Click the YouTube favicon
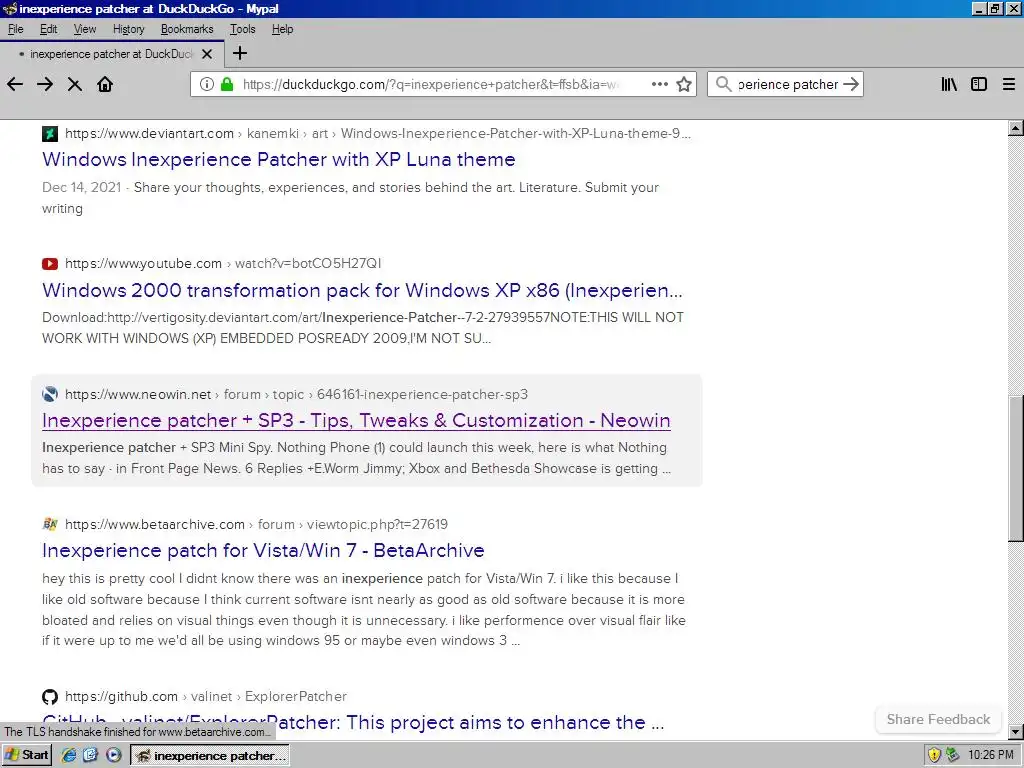The width and height of the screenshot is (1024, 768). coord(50,264)
